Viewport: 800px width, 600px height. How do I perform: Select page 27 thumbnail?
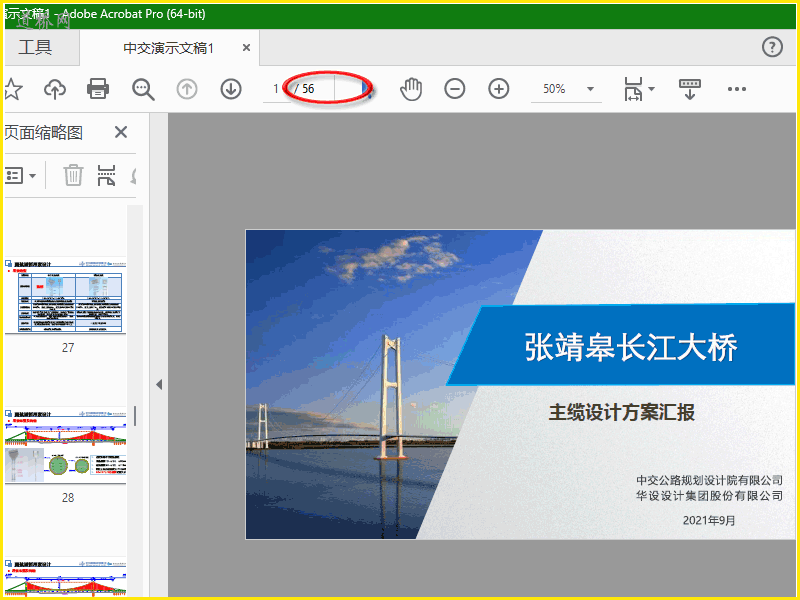67,297
